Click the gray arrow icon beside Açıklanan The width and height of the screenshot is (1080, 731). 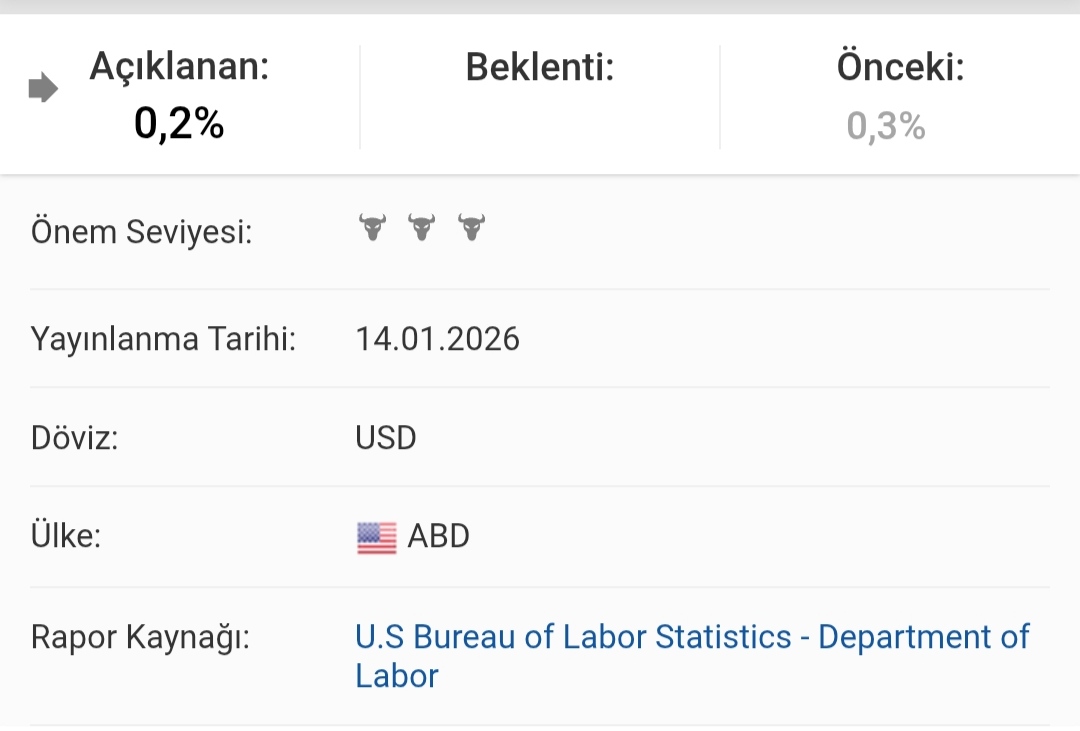[43, 90]
